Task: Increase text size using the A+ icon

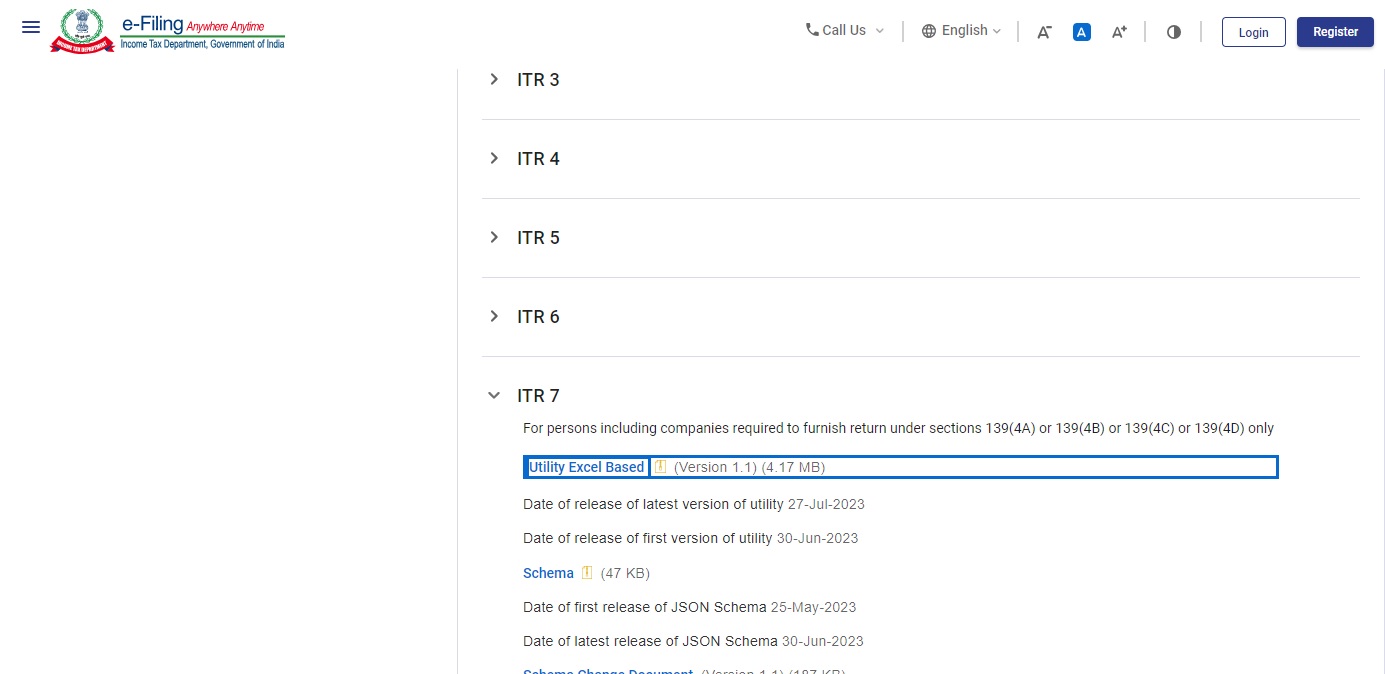Action: tap(1118, 31)
